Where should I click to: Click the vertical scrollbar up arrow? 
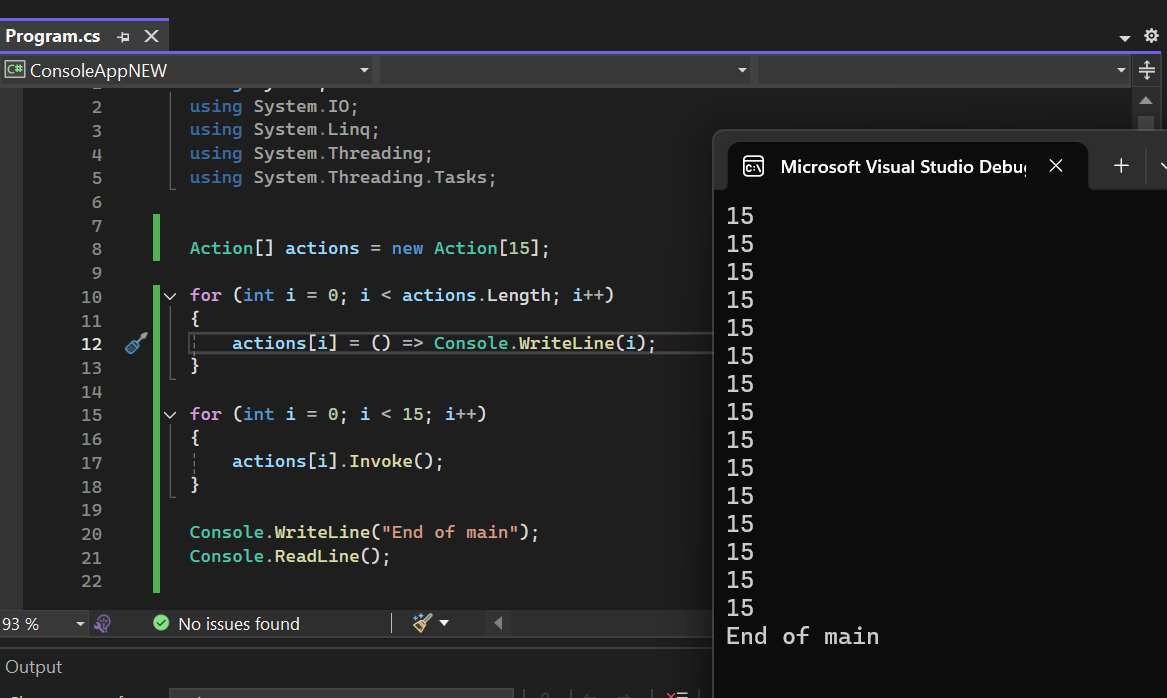coord(1146,100)
